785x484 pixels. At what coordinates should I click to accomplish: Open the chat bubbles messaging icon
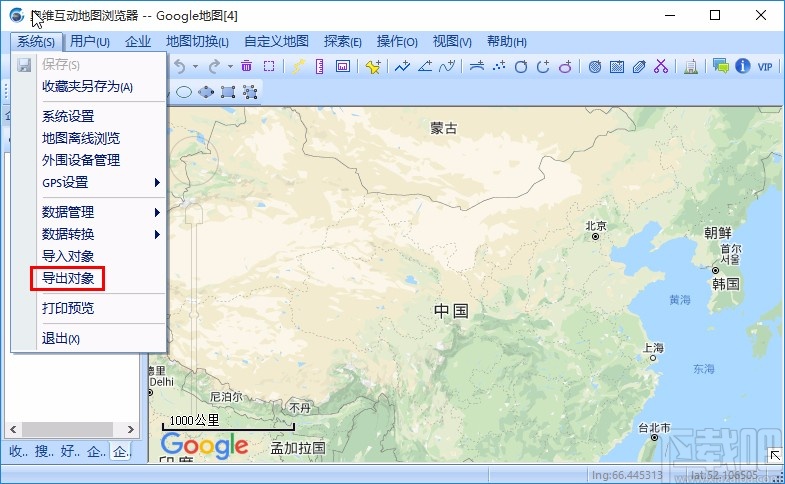[720, 66]
